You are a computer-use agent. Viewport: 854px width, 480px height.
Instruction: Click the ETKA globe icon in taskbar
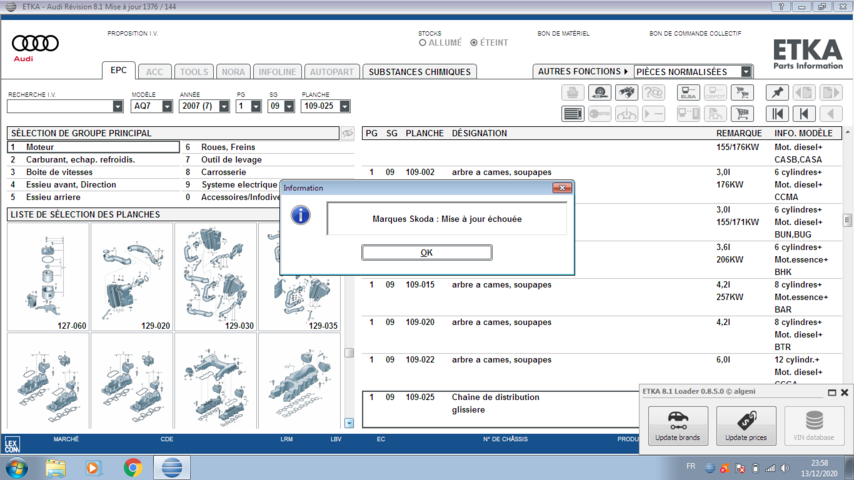click(172, 467)
